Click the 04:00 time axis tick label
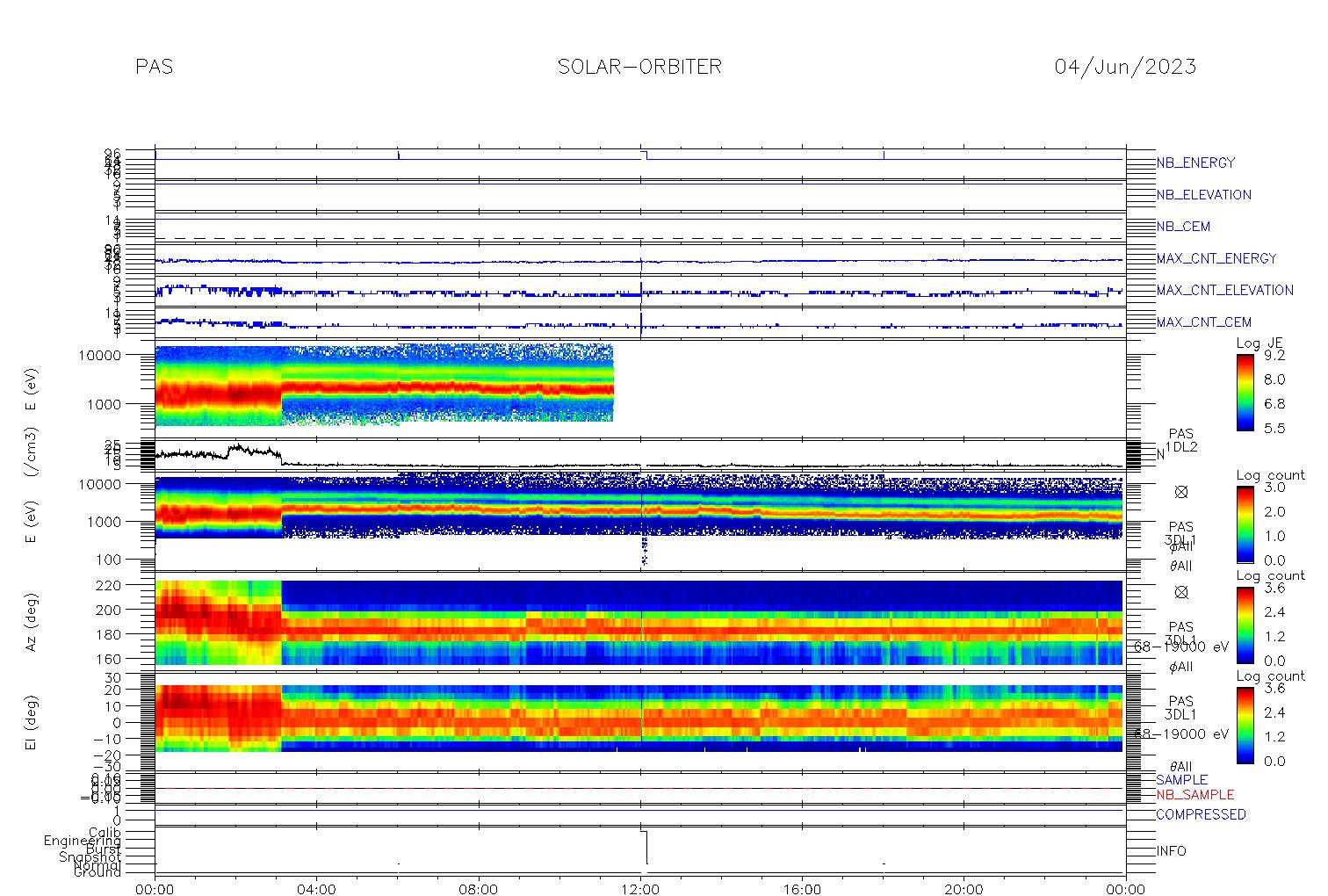 316,888
